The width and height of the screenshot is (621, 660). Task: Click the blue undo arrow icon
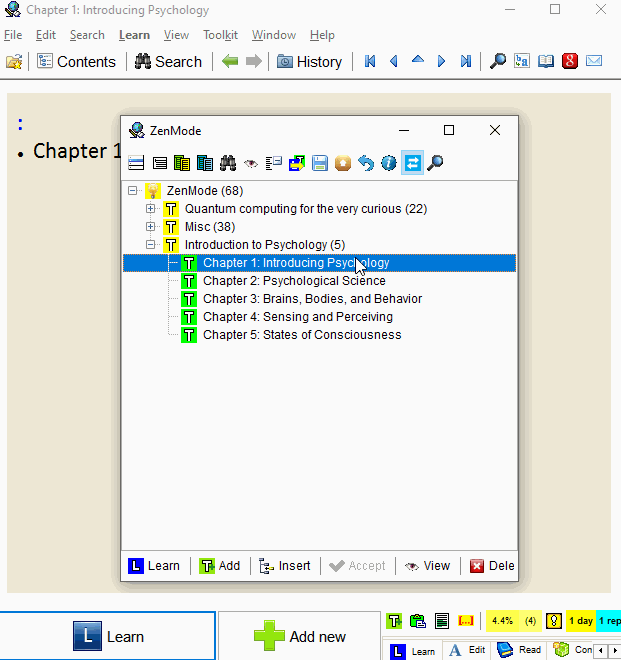[x=366, y=163]
